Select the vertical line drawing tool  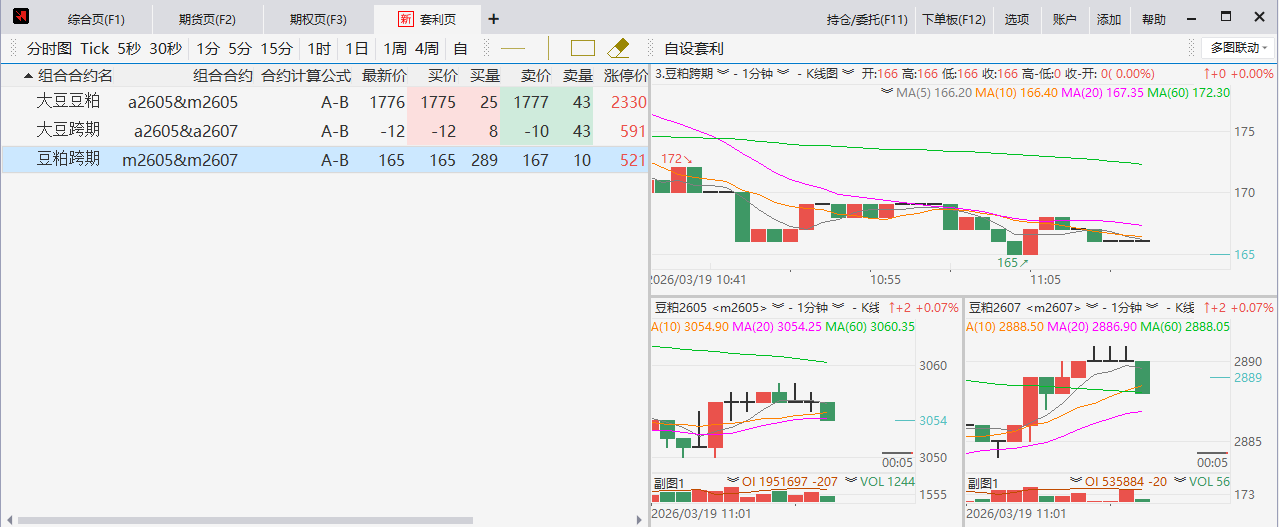(548, 48)
